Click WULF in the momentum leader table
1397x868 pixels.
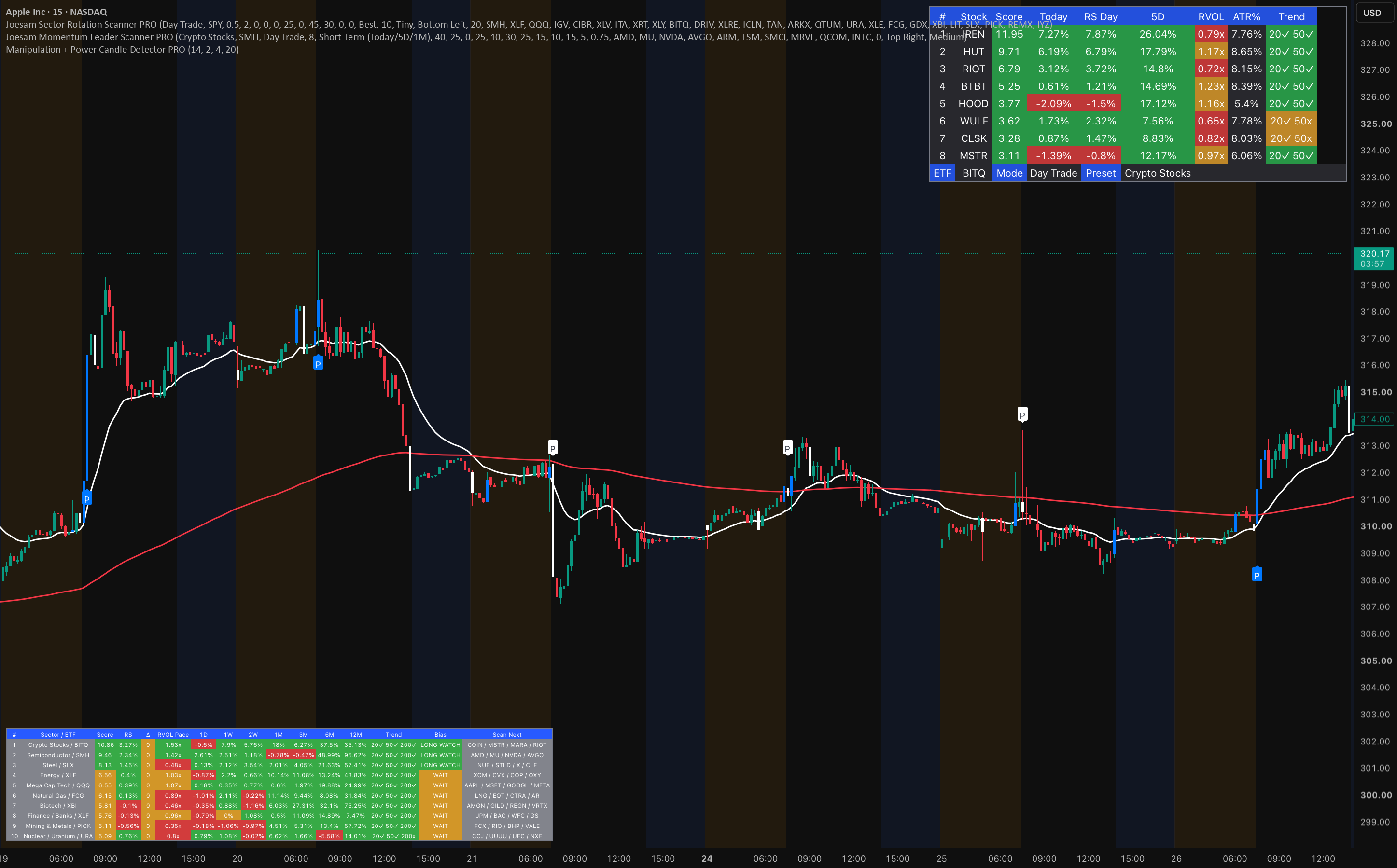[974, 121]
